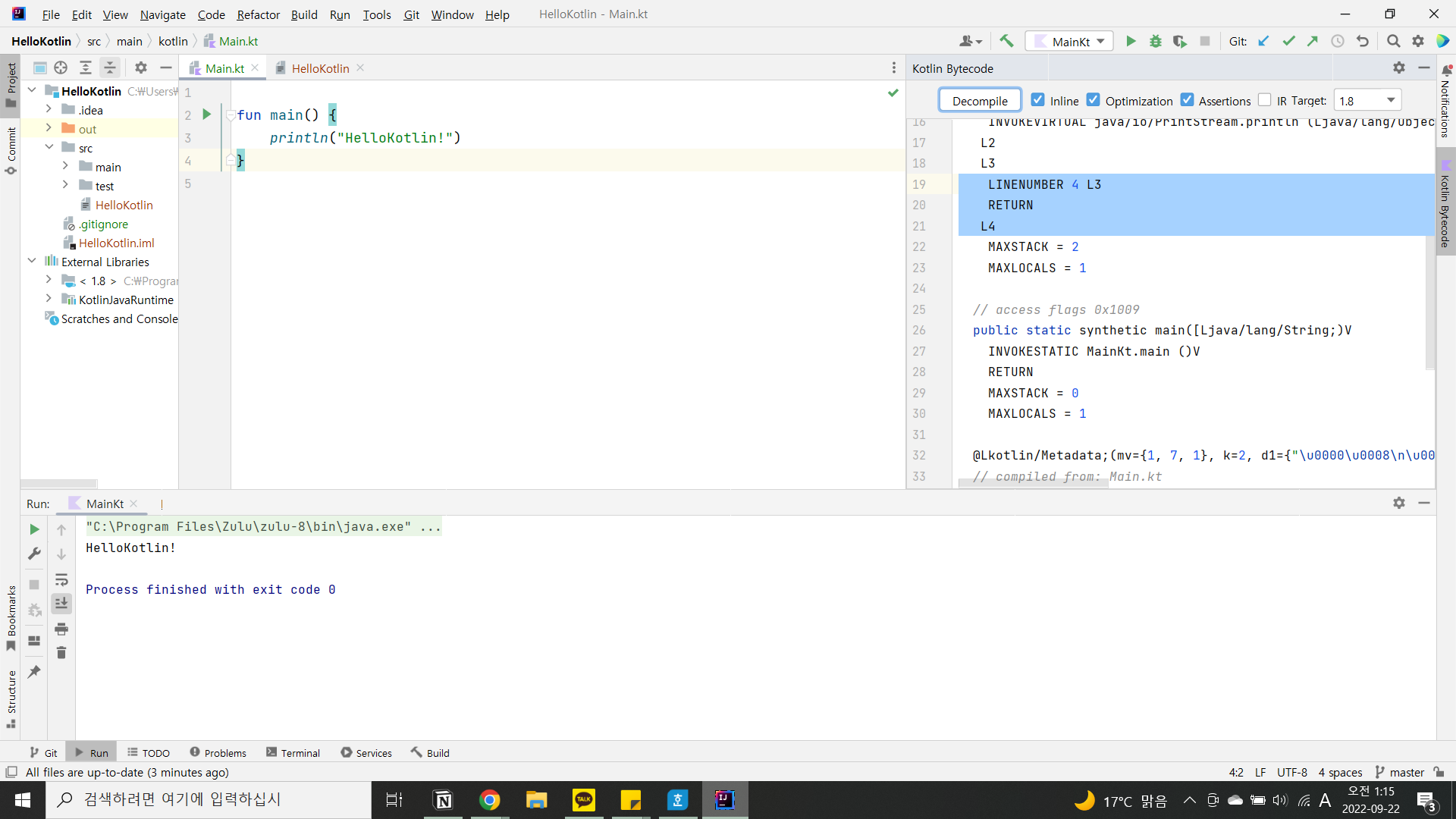The image size is (1456, 819).
Task: Click master branch in status bar
Action: [1400, 772]
